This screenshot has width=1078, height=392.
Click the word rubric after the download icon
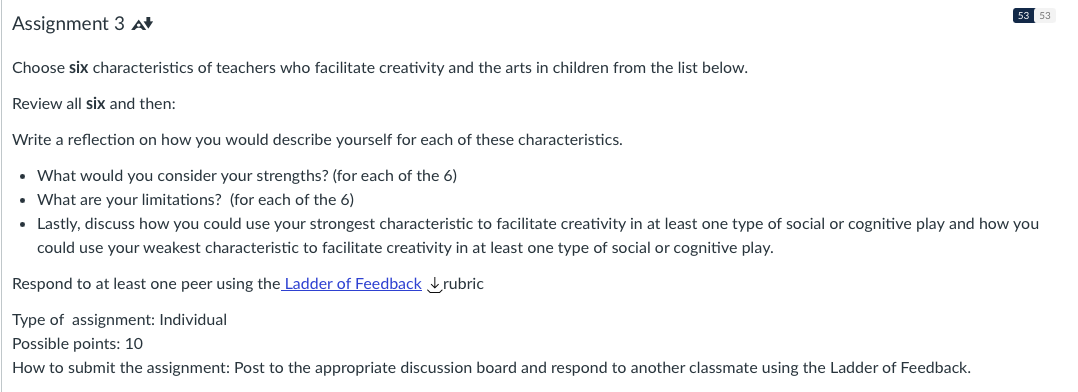point(463,284)
